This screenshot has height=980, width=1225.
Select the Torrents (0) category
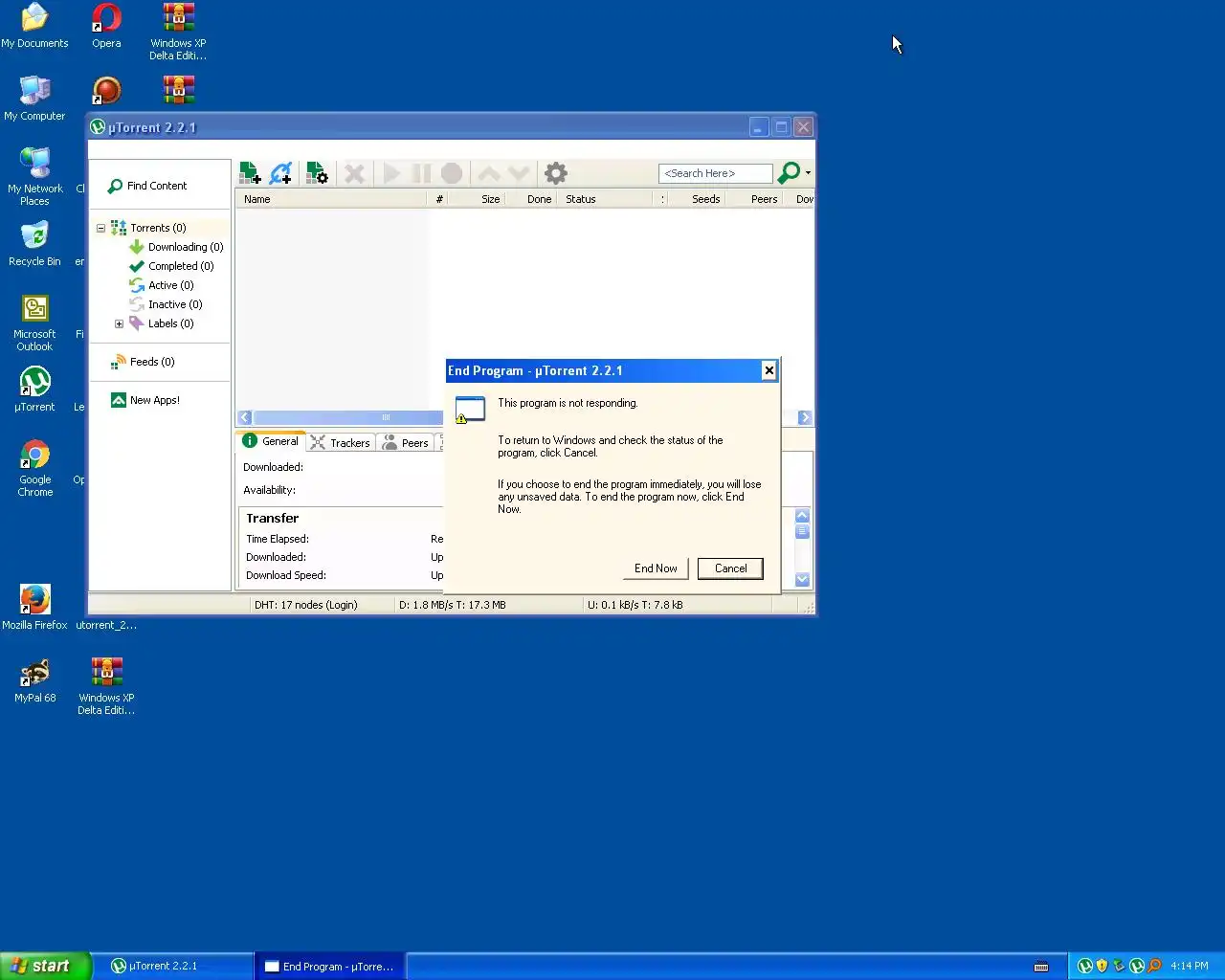[158, 228]
